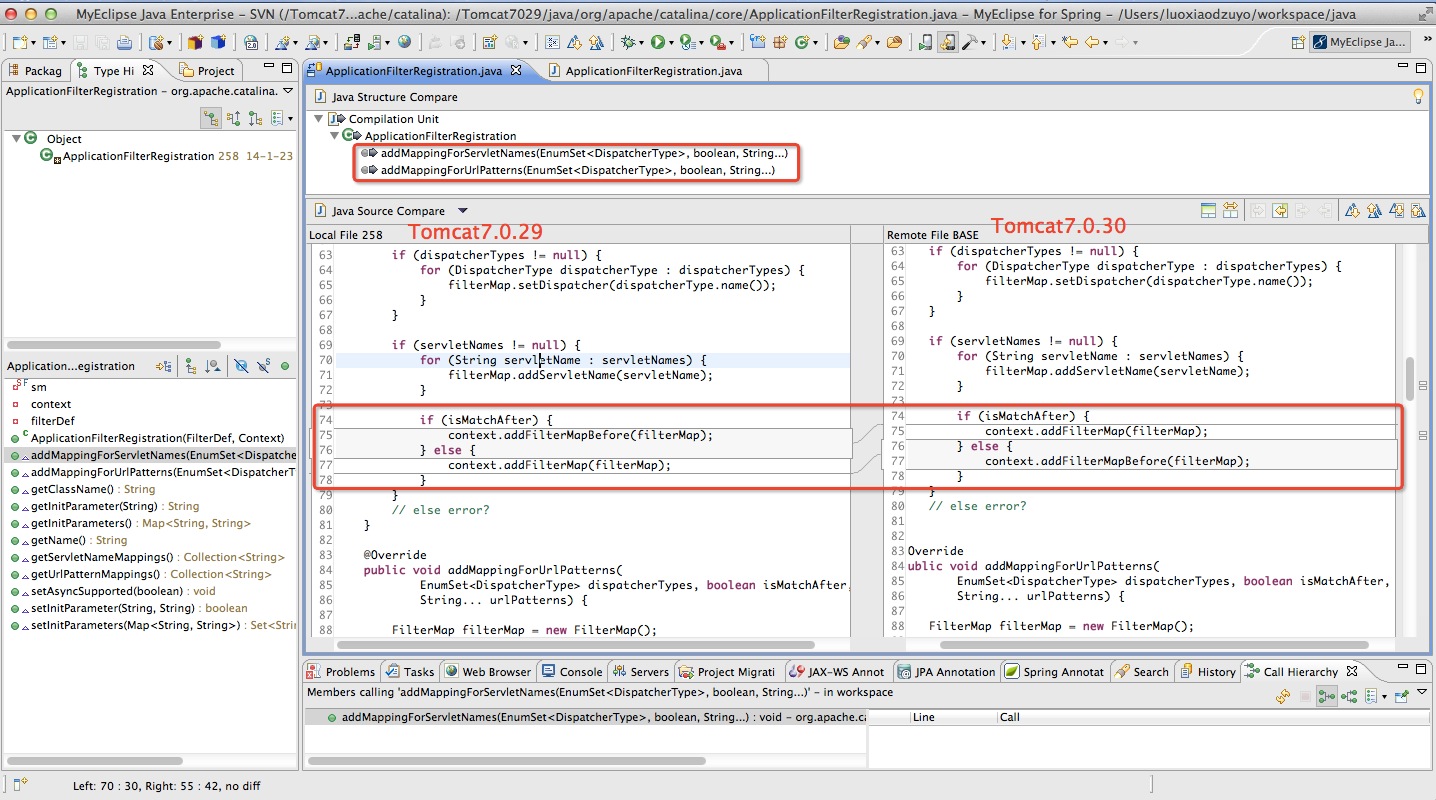This screenshot has width=1436, height=800.
Task: Click the Swap Left and Right view icon in compare toolbar
Action: click(x=1230, y=210)
